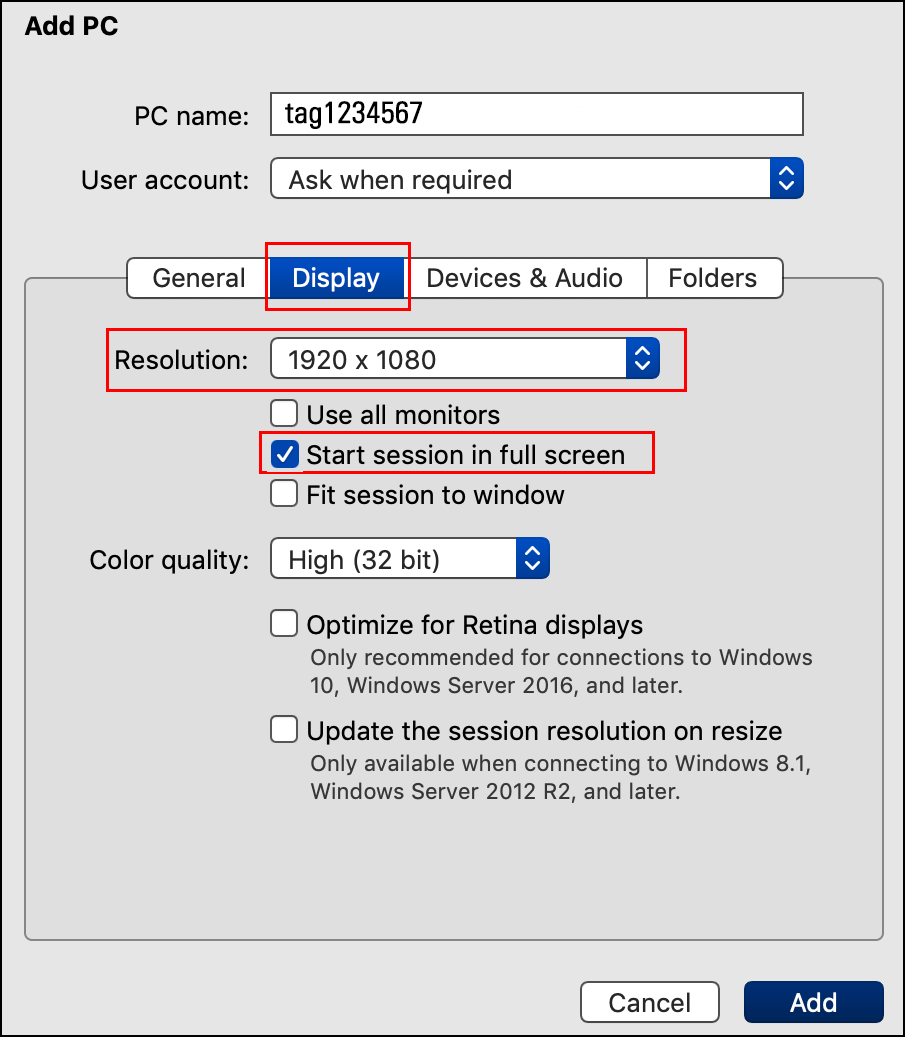Open the User account dropdown
This screenshot has height=1037, width=905.
point(536,180)
